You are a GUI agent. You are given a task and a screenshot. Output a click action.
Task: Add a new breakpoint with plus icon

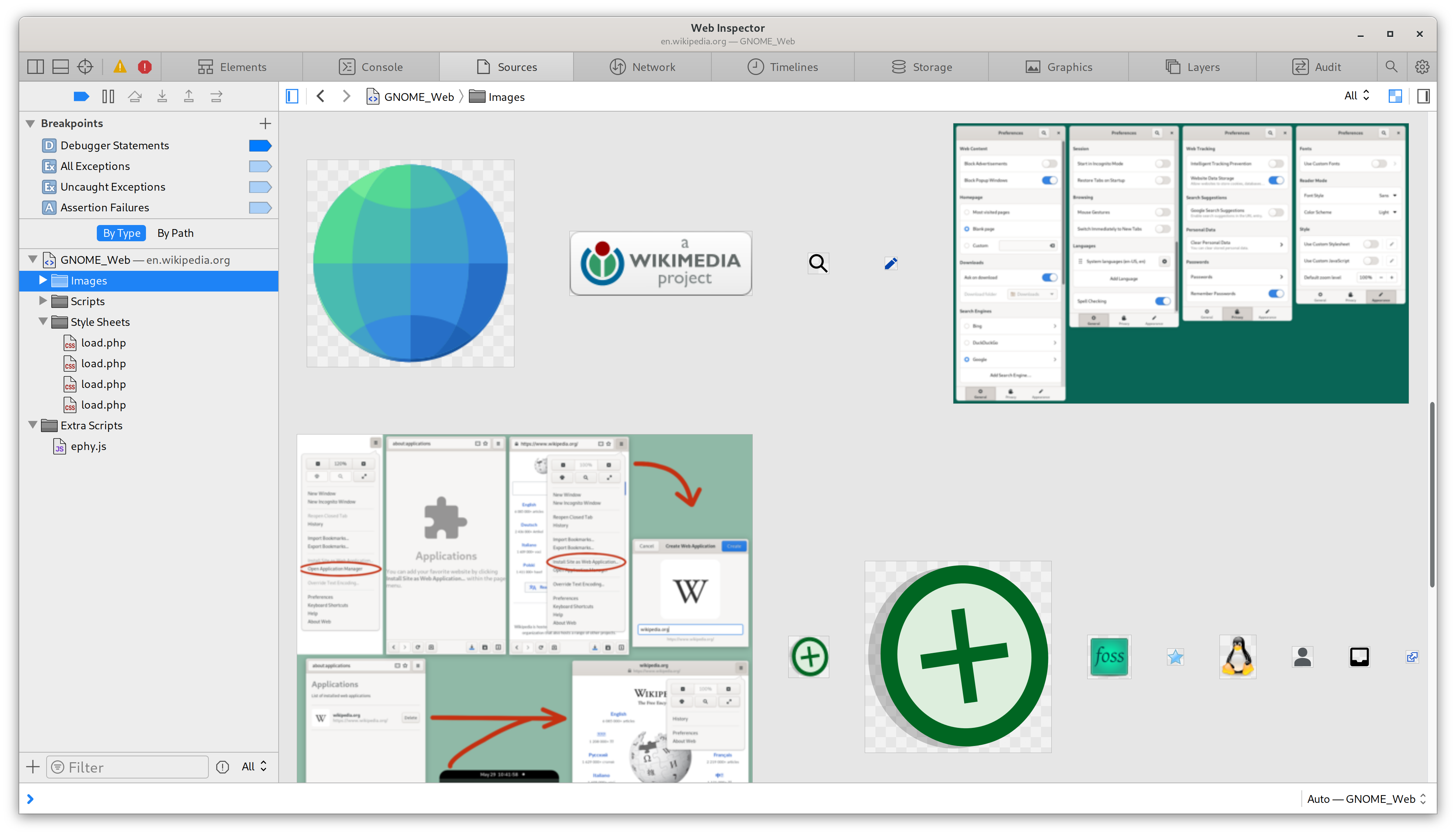265,123
